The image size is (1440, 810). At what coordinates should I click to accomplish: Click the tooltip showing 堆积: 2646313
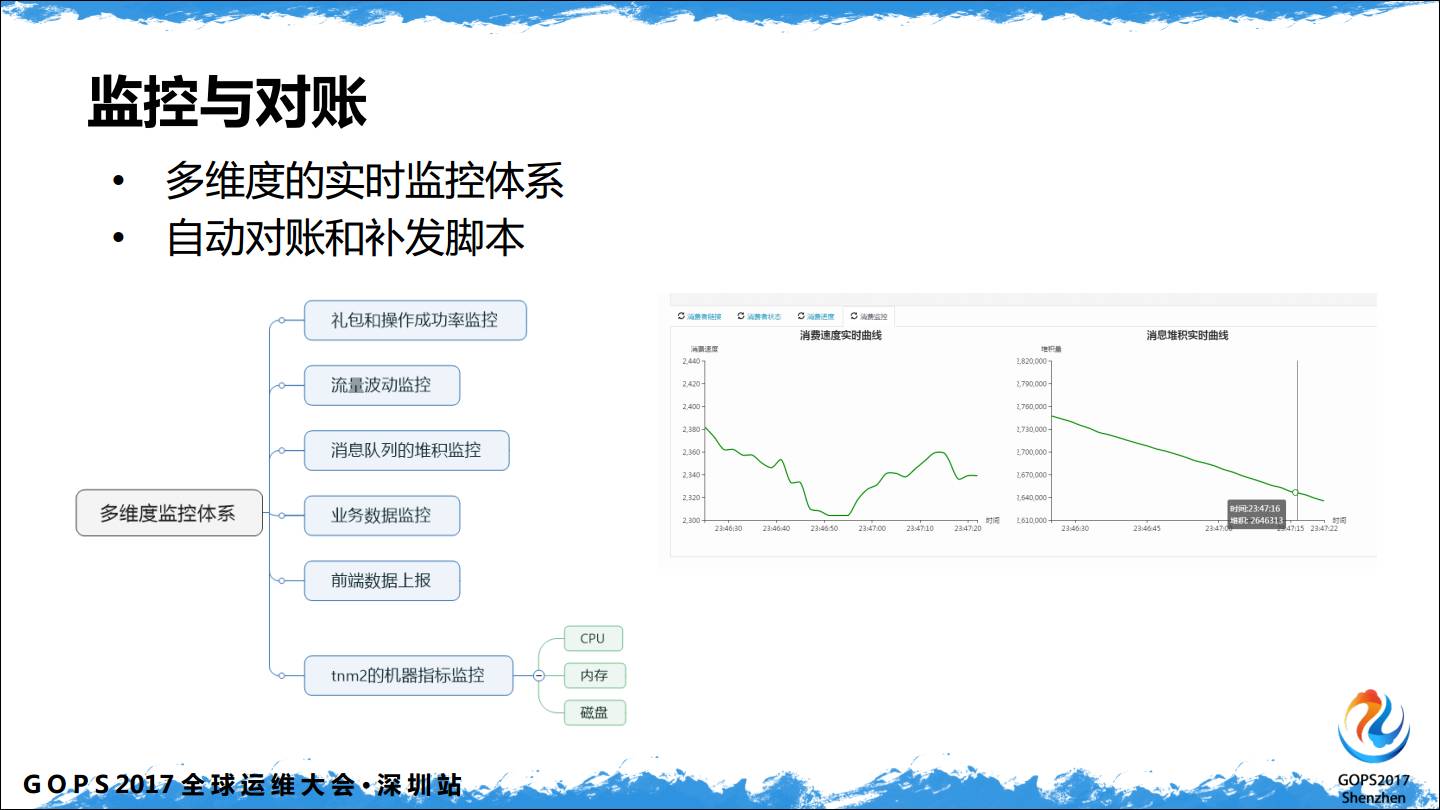point(1256,514)
